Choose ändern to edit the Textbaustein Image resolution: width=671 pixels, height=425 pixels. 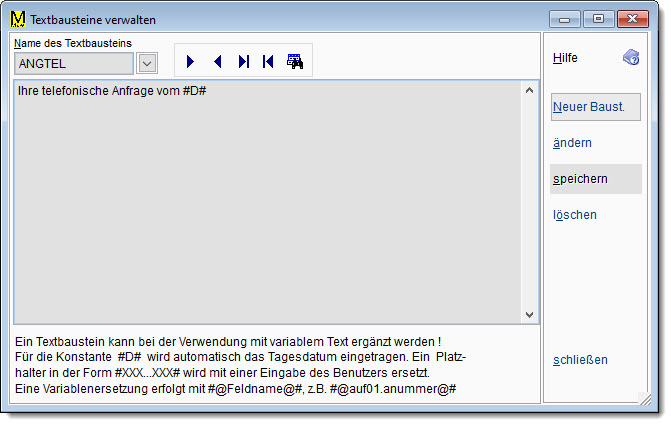[x=572, y=143]
